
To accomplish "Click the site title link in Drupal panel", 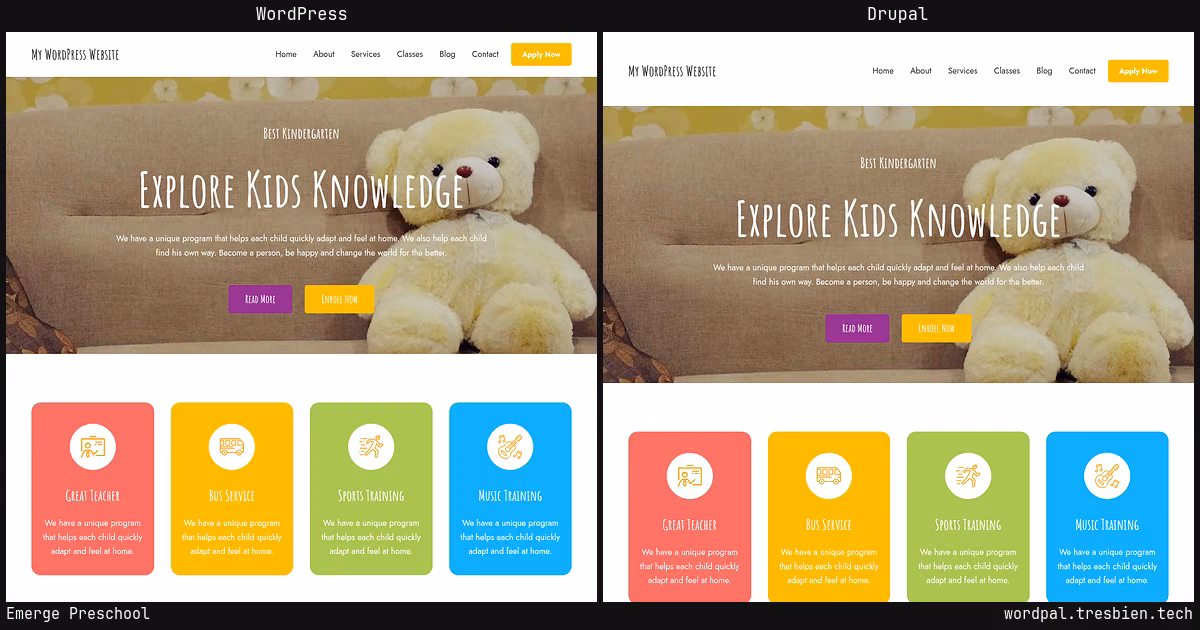I will tap(672, 71).
